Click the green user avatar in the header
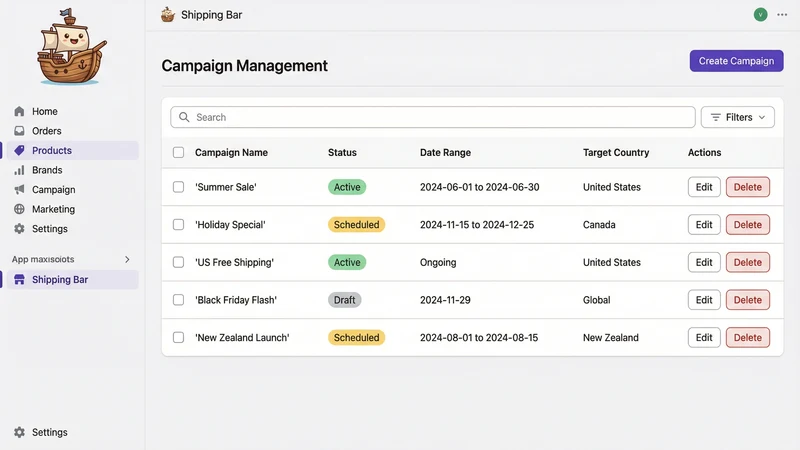 760,15
